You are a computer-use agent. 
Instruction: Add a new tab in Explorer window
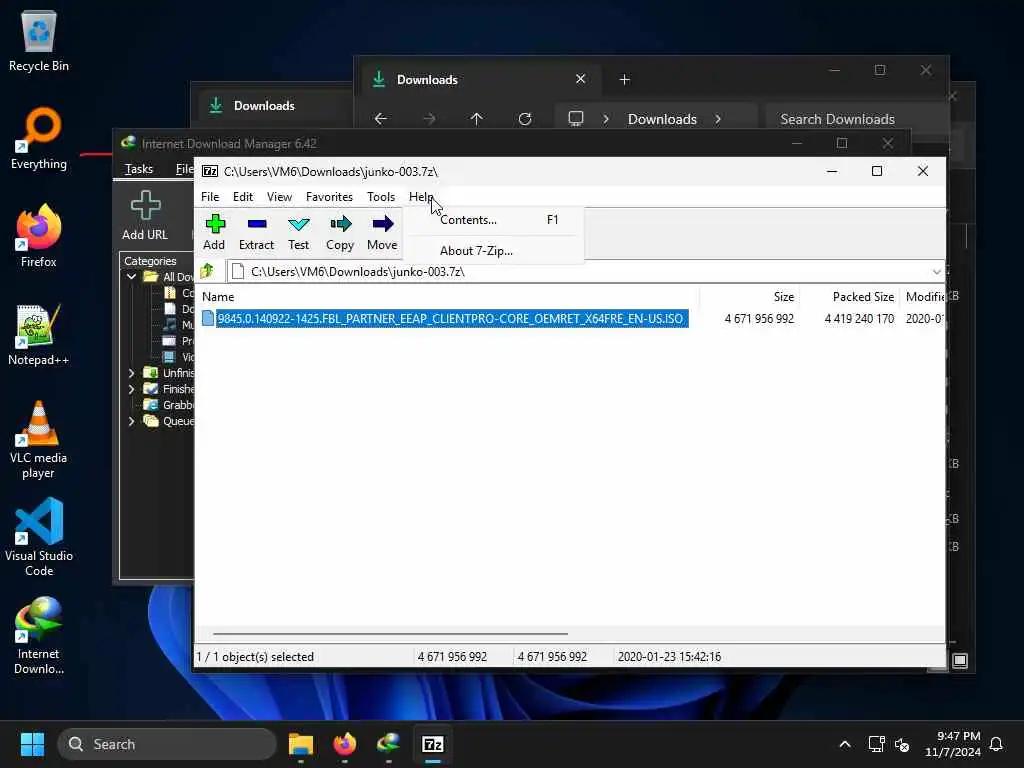click(x=624, y=79)
